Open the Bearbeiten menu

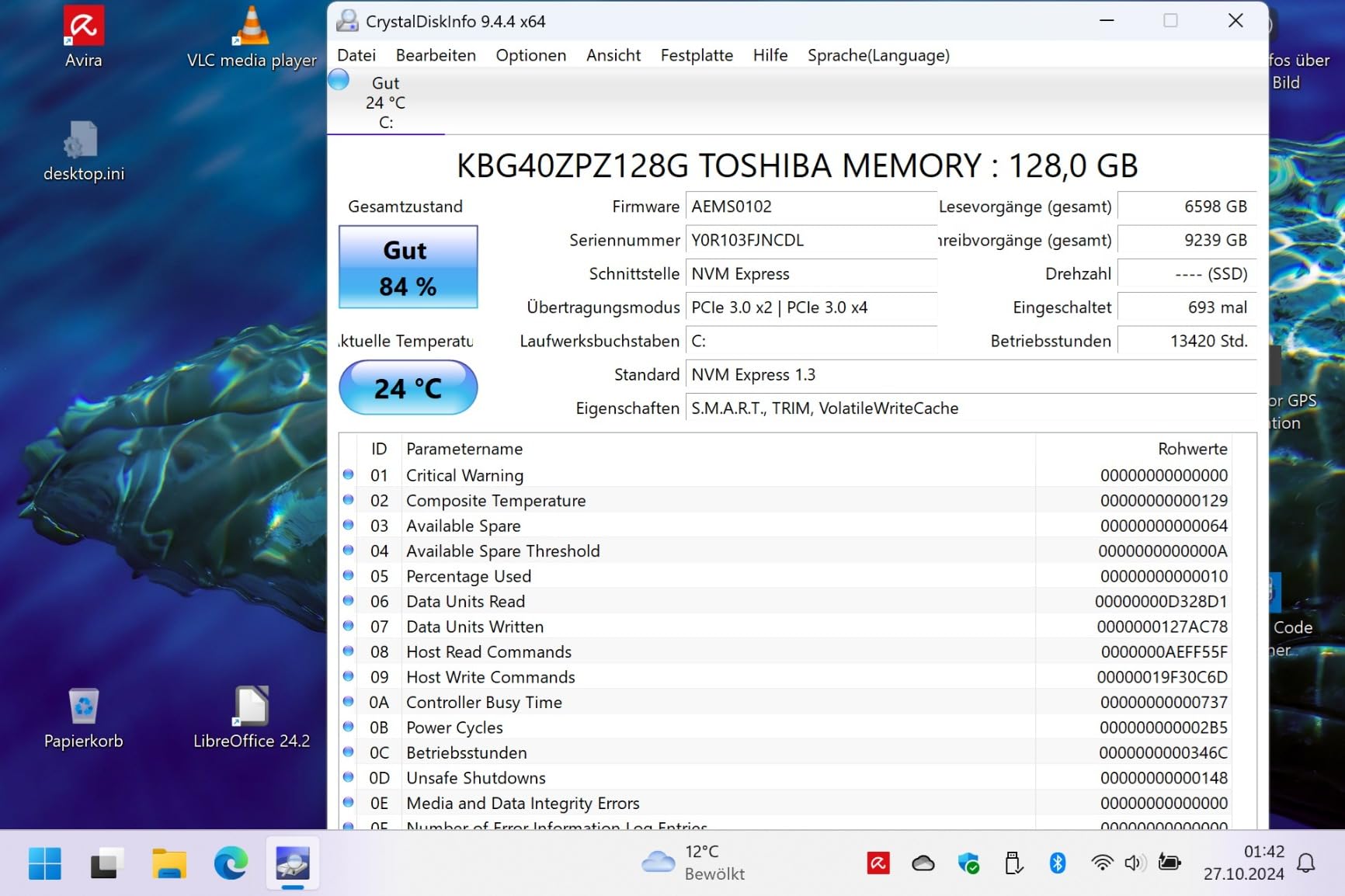[436, 55]
